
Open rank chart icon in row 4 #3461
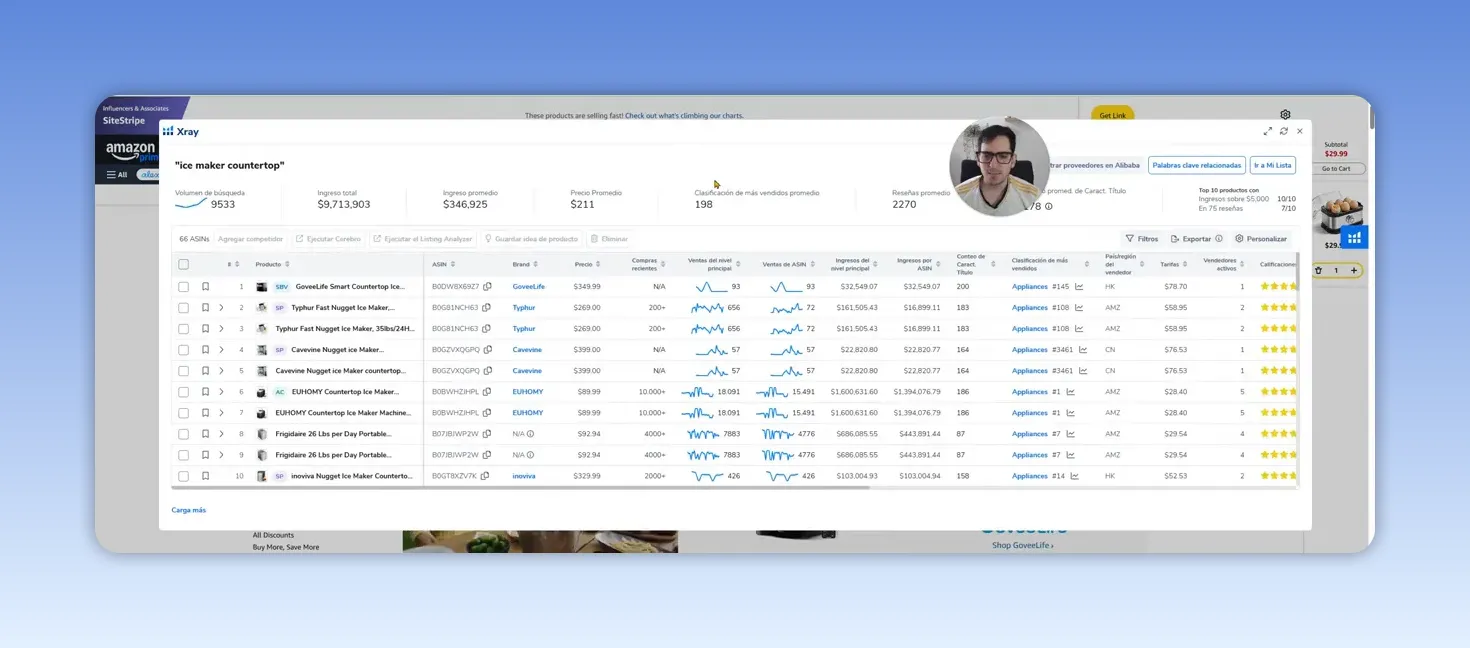(x=1083, y=350)
